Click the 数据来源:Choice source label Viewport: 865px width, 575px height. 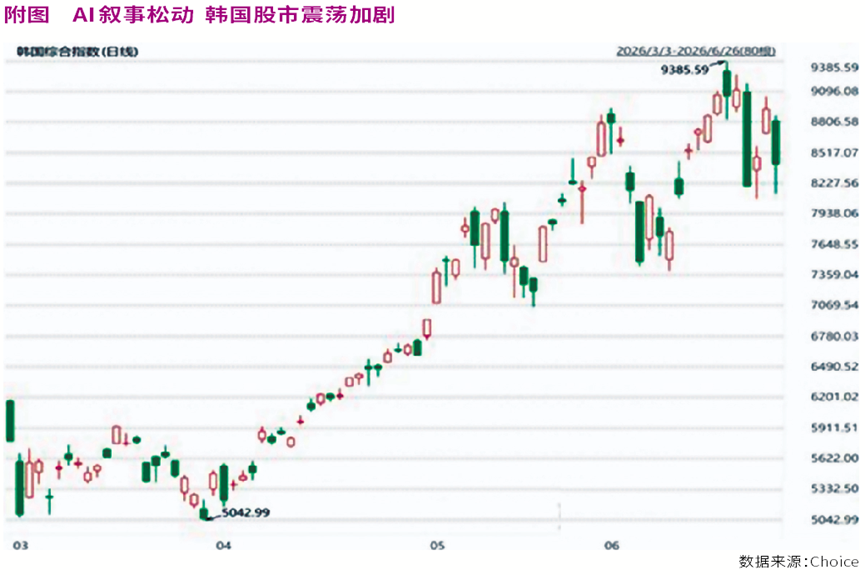coord(798,562)
